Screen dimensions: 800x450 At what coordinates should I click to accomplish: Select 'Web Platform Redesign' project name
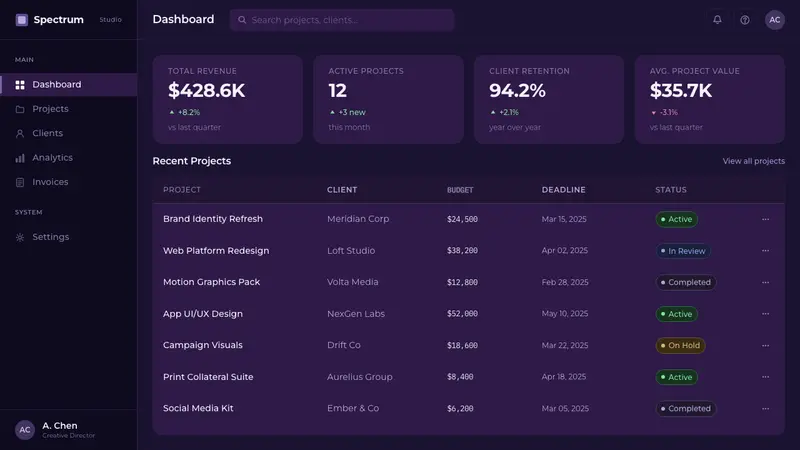click(216, 251)
